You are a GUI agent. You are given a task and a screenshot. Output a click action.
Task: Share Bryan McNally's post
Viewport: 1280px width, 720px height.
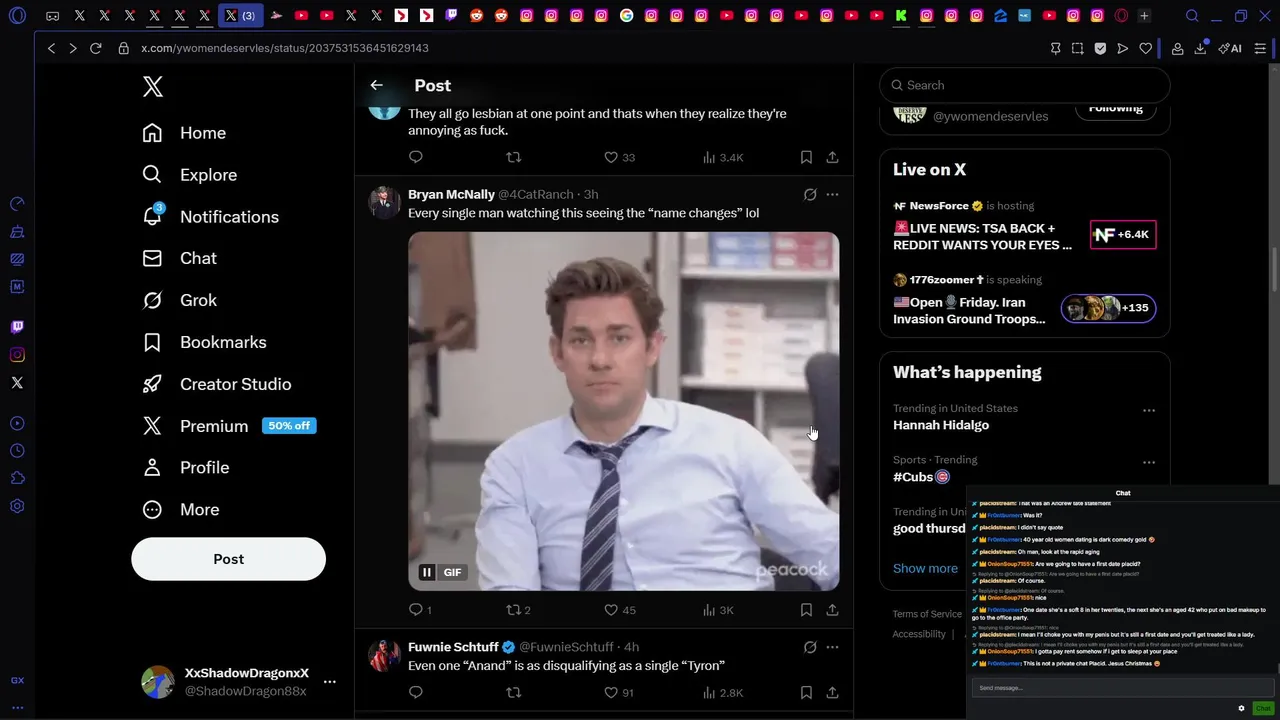(x=832, y=610)
